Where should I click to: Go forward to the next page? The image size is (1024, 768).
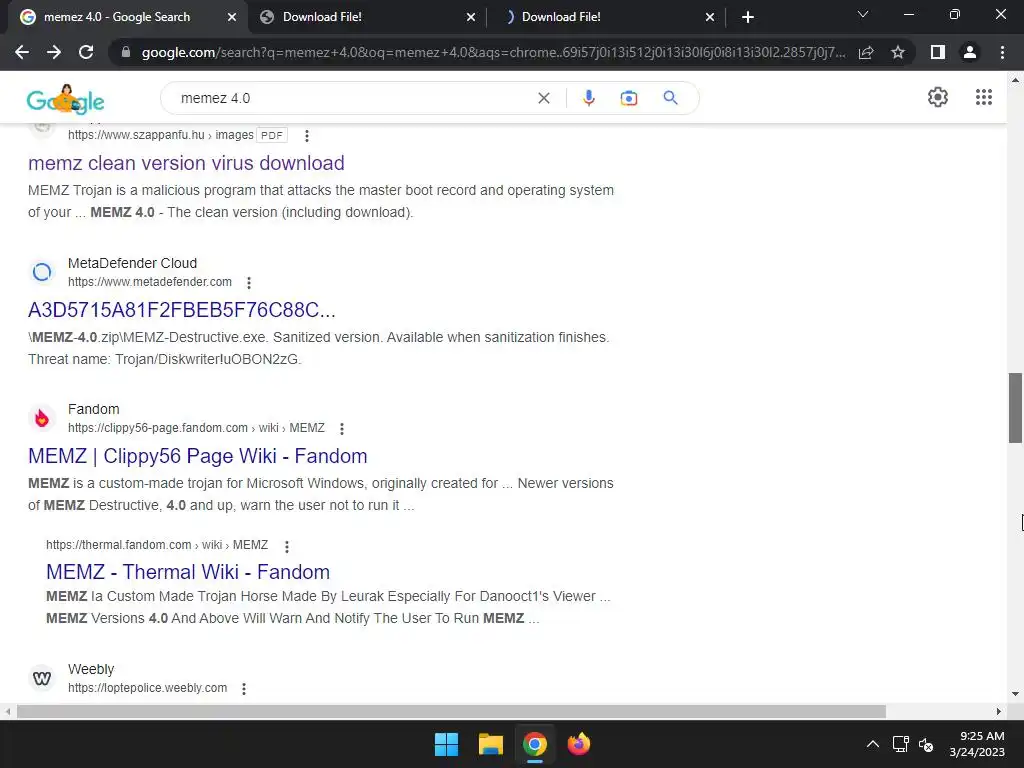54,52
